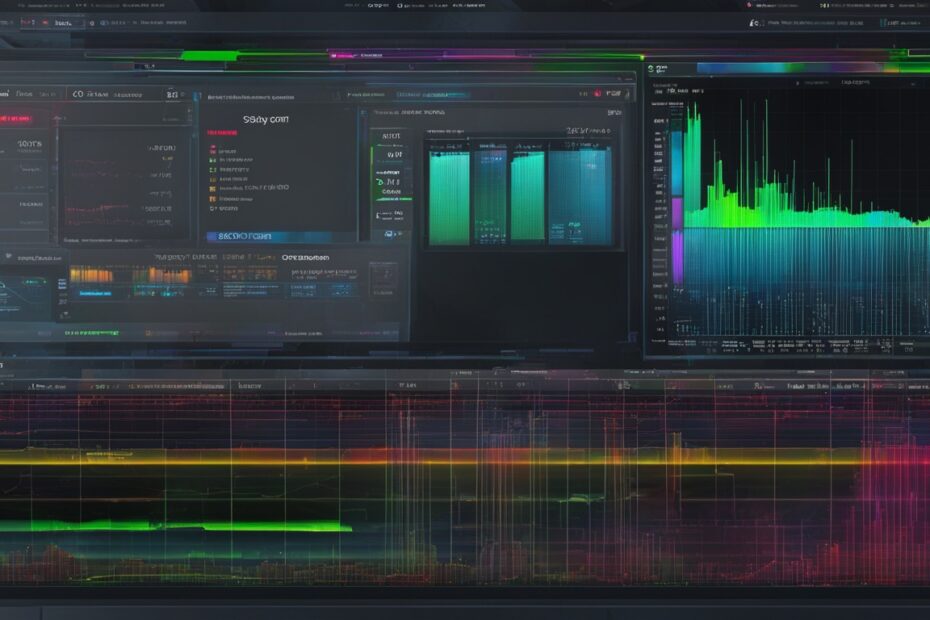930x620 pixels.
Task: Click the square thumbnail icon beside the Oscillation panel
Action: point(383,279)
